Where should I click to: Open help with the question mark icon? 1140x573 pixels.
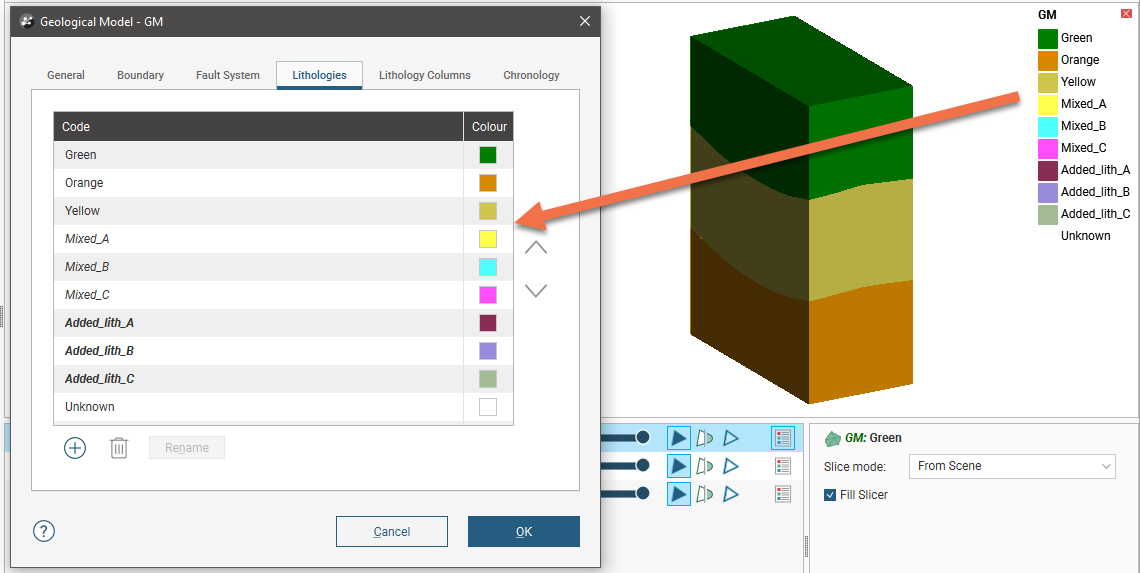point(44,531)
